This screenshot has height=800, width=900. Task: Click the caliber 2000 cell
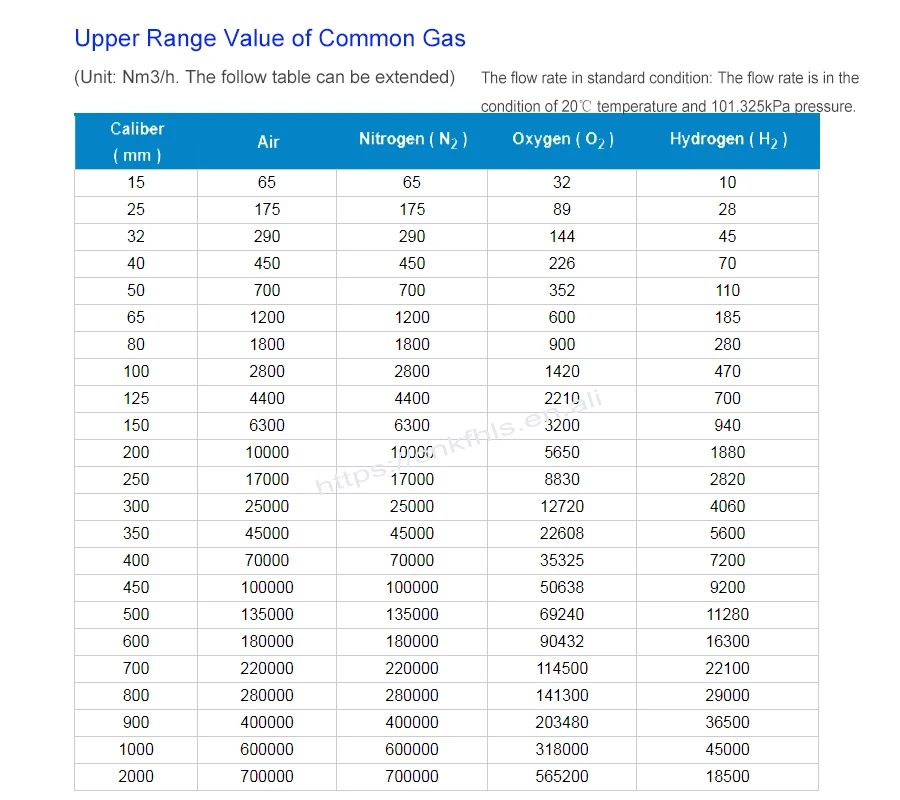136,776
